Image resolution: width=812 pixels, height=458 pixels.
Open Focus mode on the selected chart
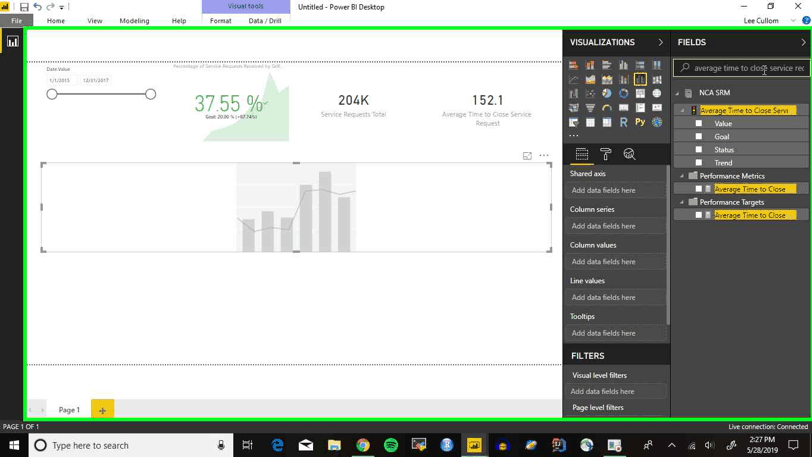(x=527, y=155)
